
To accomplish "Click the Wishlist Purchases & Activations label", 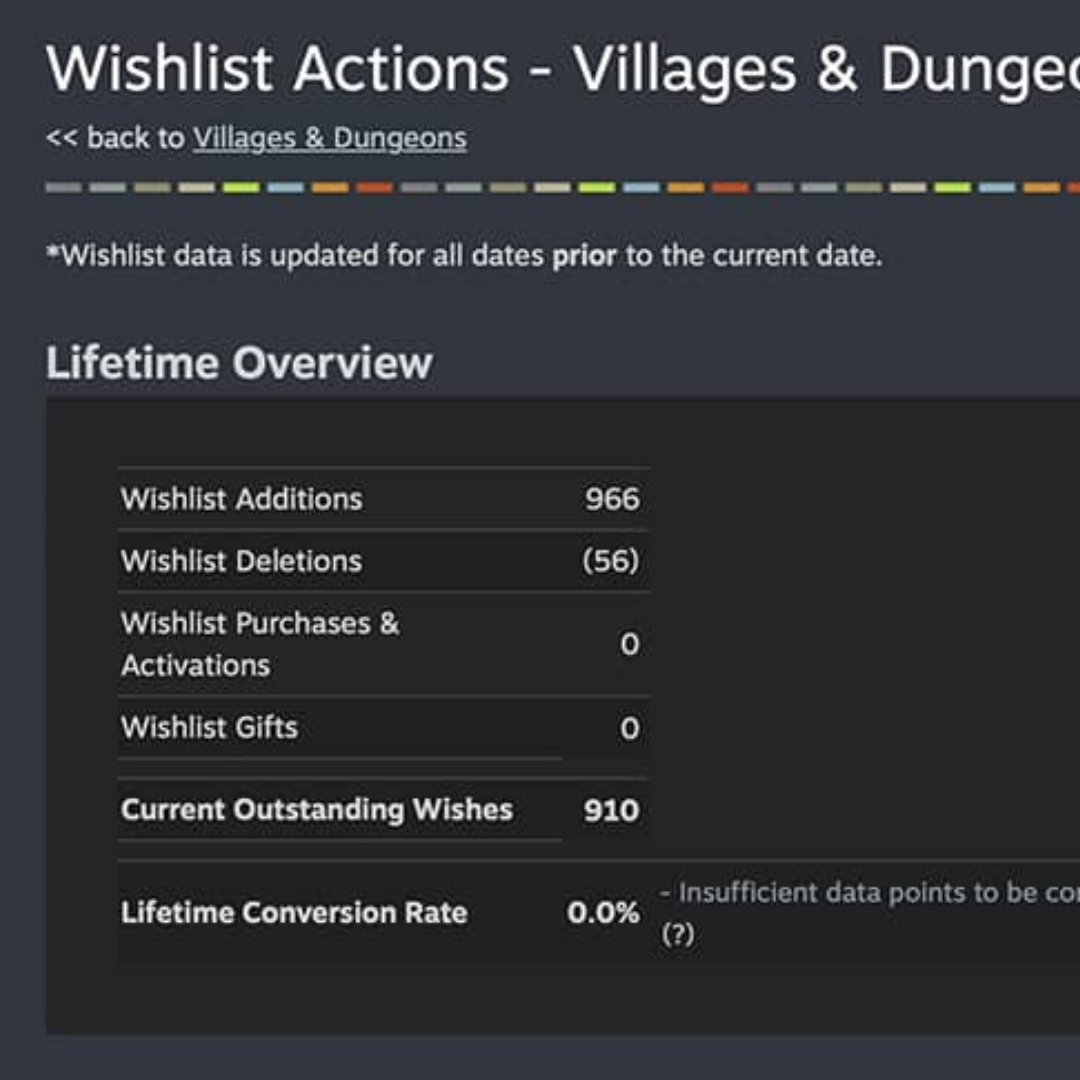I will [260, 644].
